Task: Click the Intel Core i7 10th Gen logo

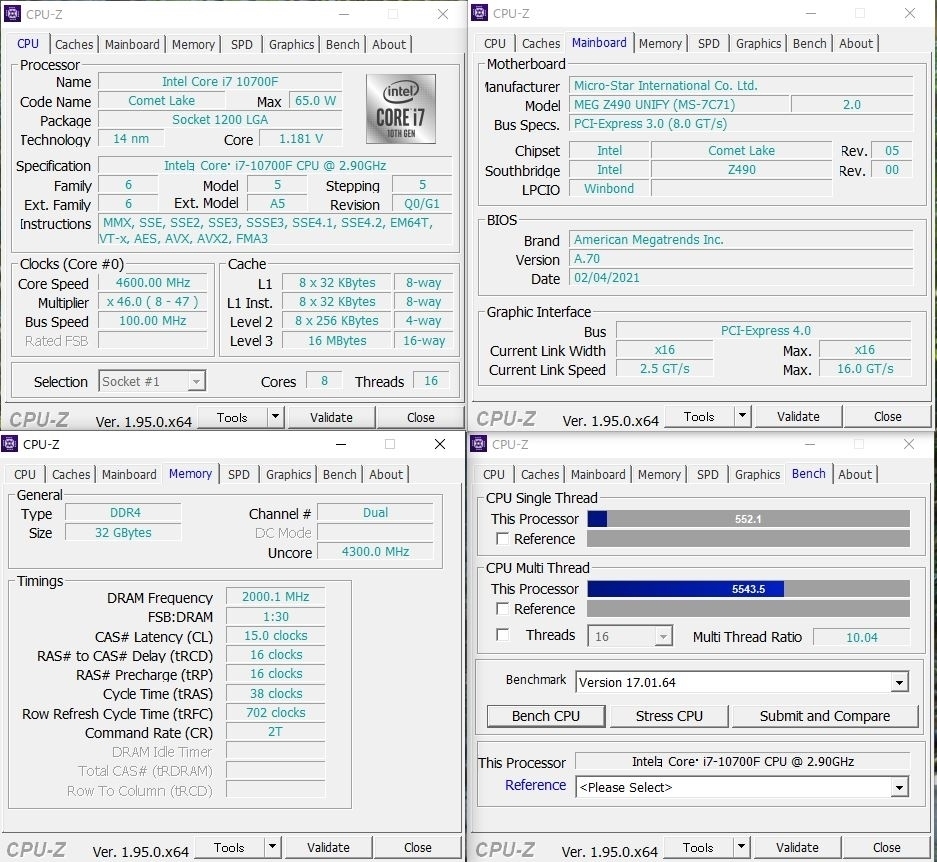Action: 400,109
